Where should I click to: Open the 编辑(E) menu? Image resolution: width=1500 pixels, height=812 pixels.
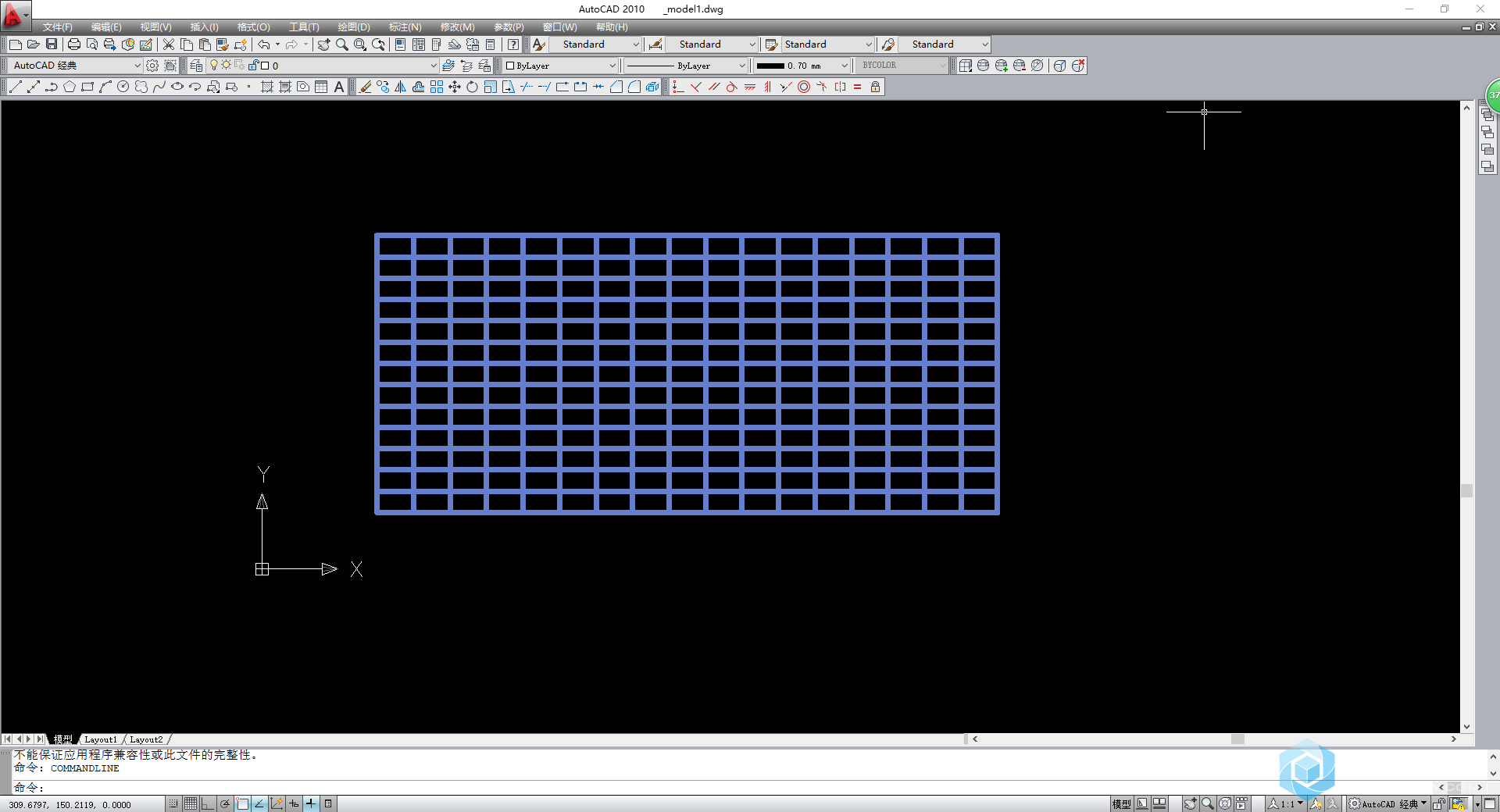[106, 27]
